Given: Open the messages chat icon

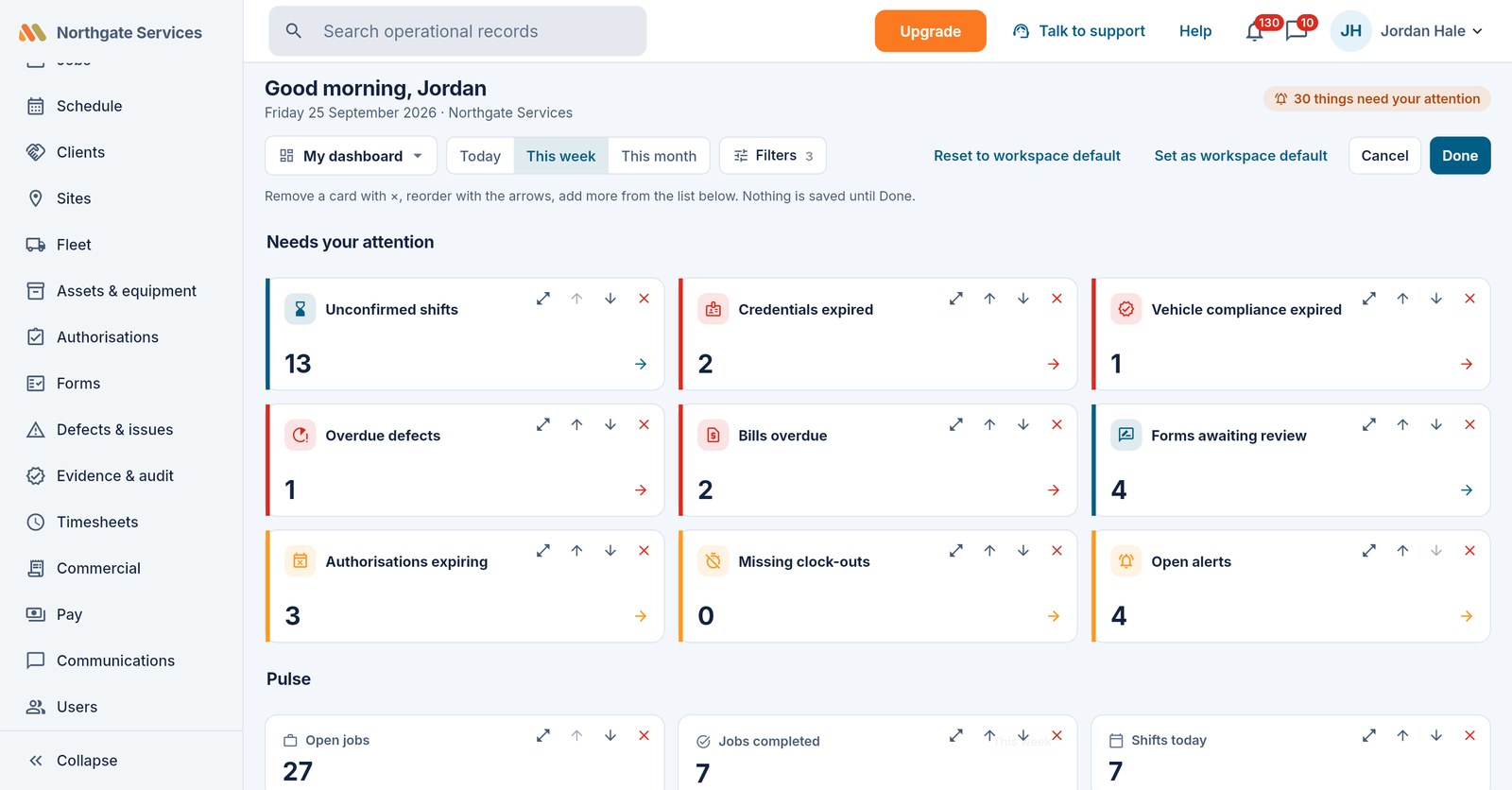Looking at the screenshot, I should click(x=1297, y=31).
